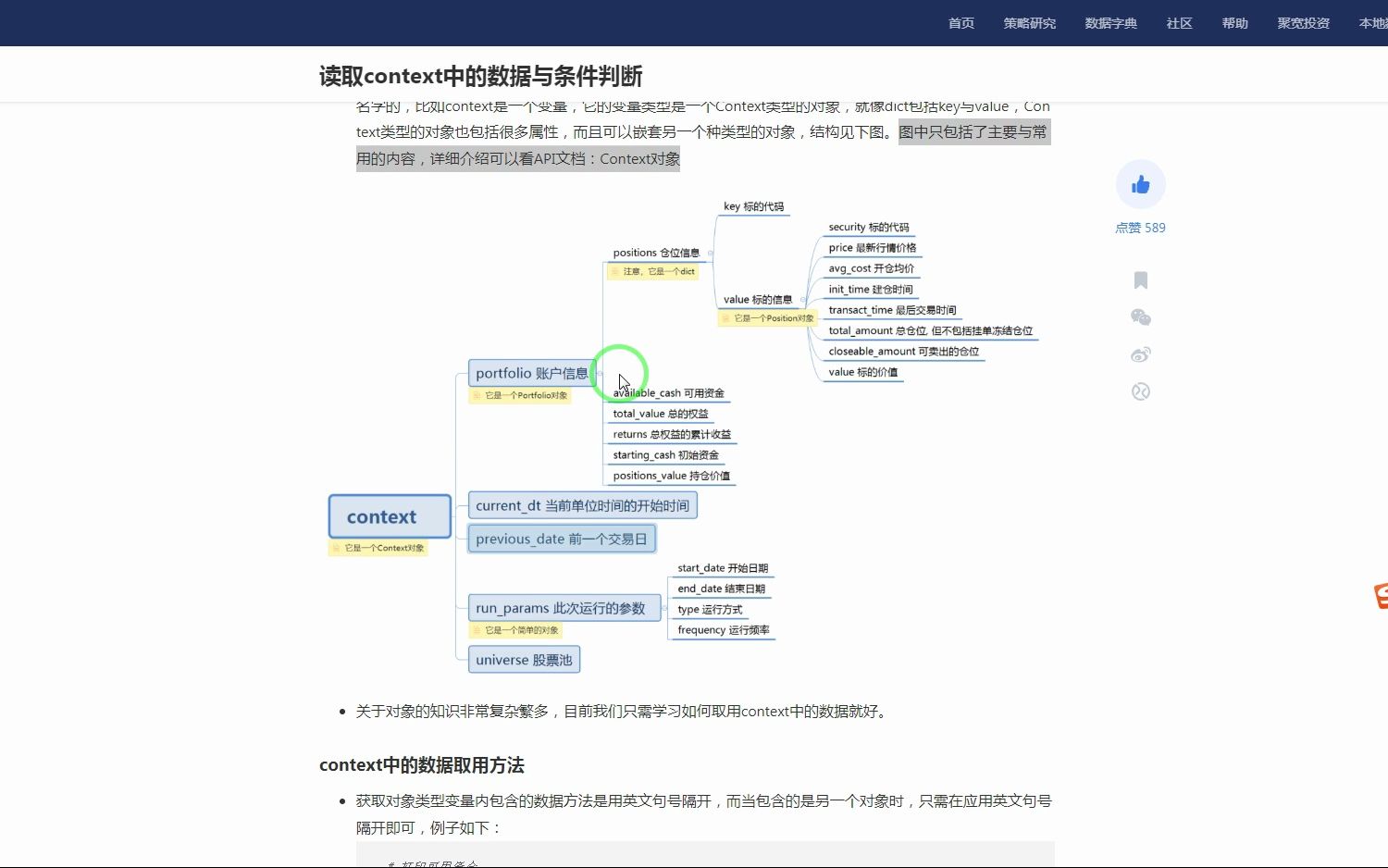The height and width of the screenshot is (868, 1388).
Task: Click the bookmark favorite icon
Action: coord(1140,280)
